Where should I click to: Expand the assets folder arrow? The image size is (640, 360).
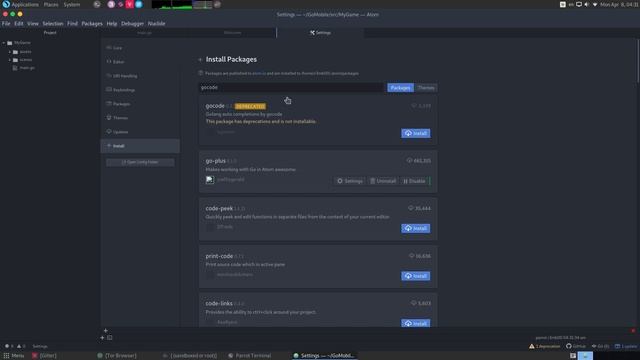click(x=10, y=52)
